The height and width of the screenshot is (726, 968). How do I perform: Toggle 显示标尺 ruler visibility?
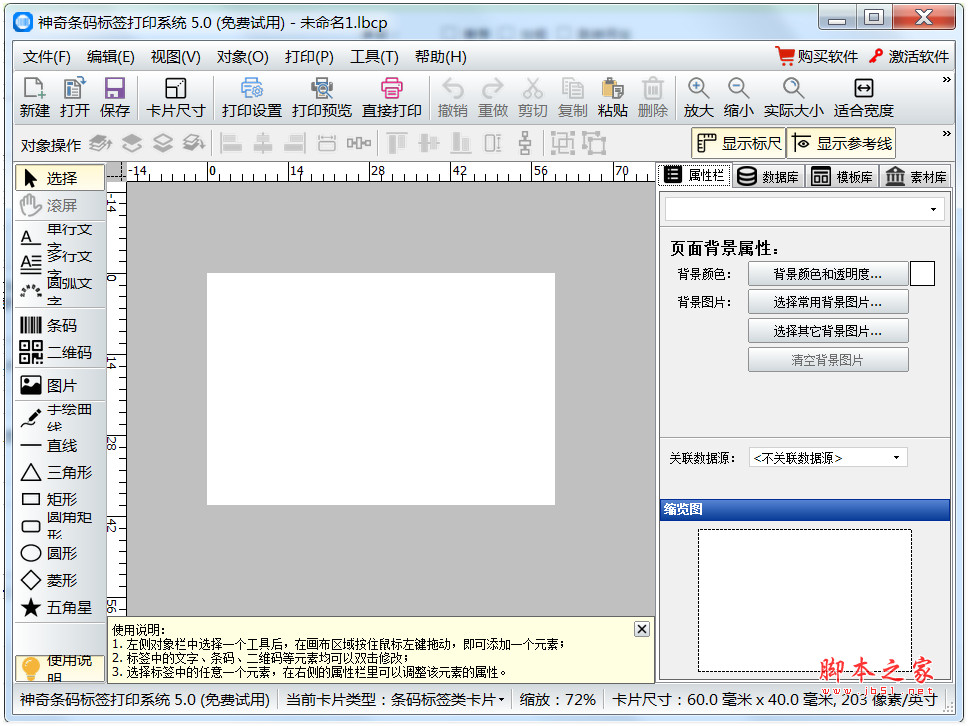(x=737, y=142)
